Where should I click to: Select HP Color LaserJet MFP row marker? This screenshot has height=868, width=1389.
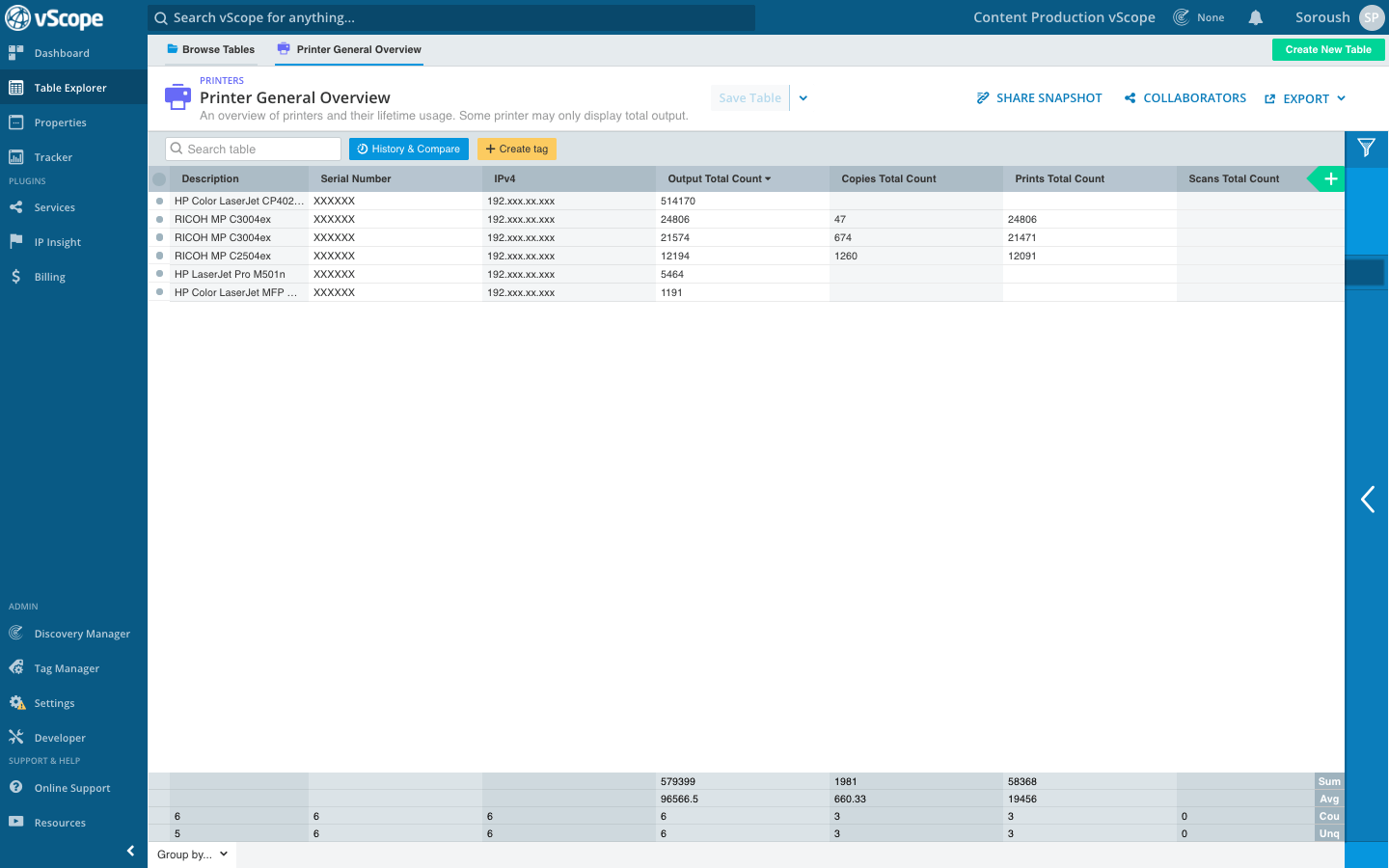coord(159,292)
